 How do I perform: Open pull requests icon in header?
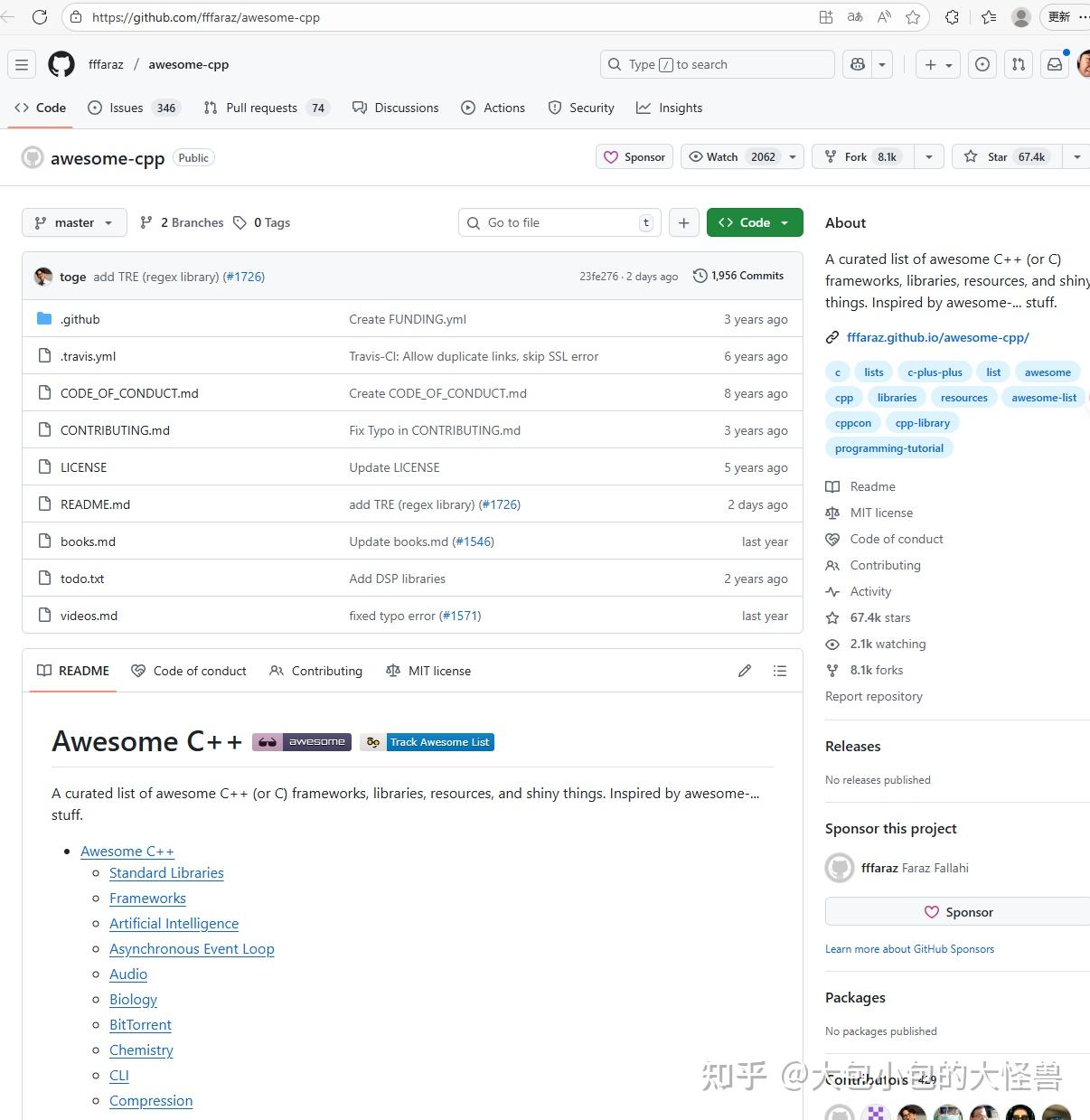coord(1019,64)
